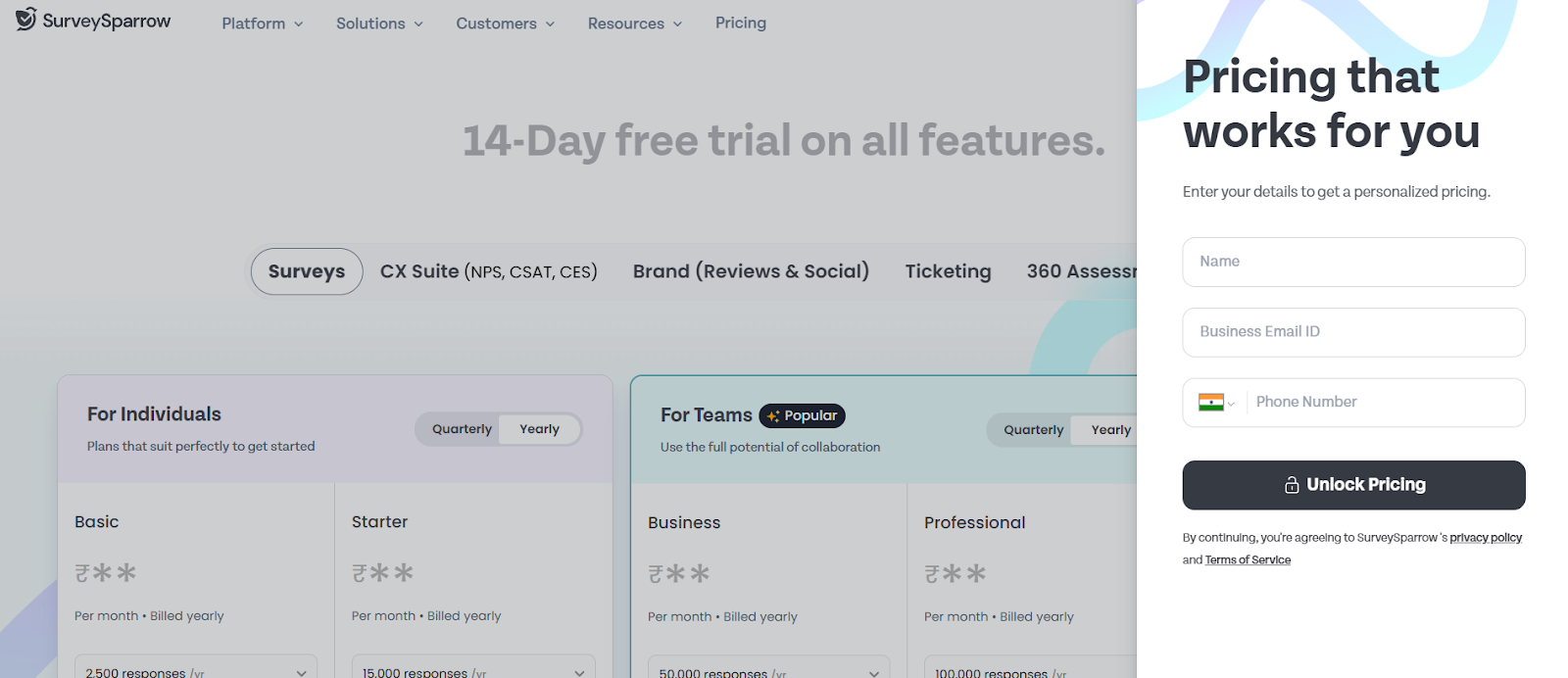Click the hidden price under Starter
The height and width of the screenshot is (678, 1568).
coord(382,573)
